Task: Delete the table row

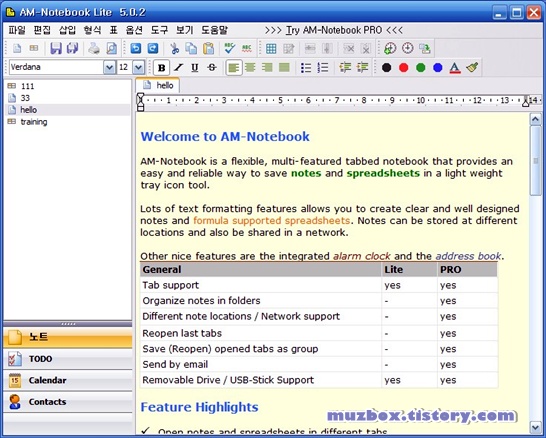Action: pyautogui.click(x=349, y=48)
